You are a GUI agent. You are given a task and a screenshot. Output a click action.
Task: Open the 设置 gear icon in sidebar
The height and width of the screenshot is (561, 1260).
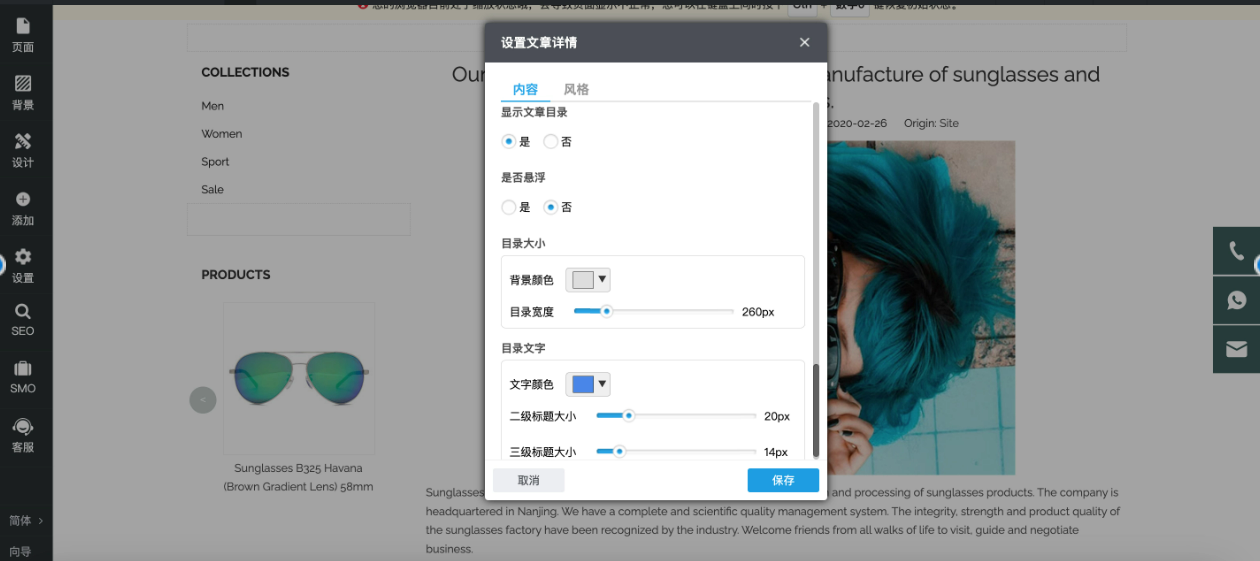[22, 265]
